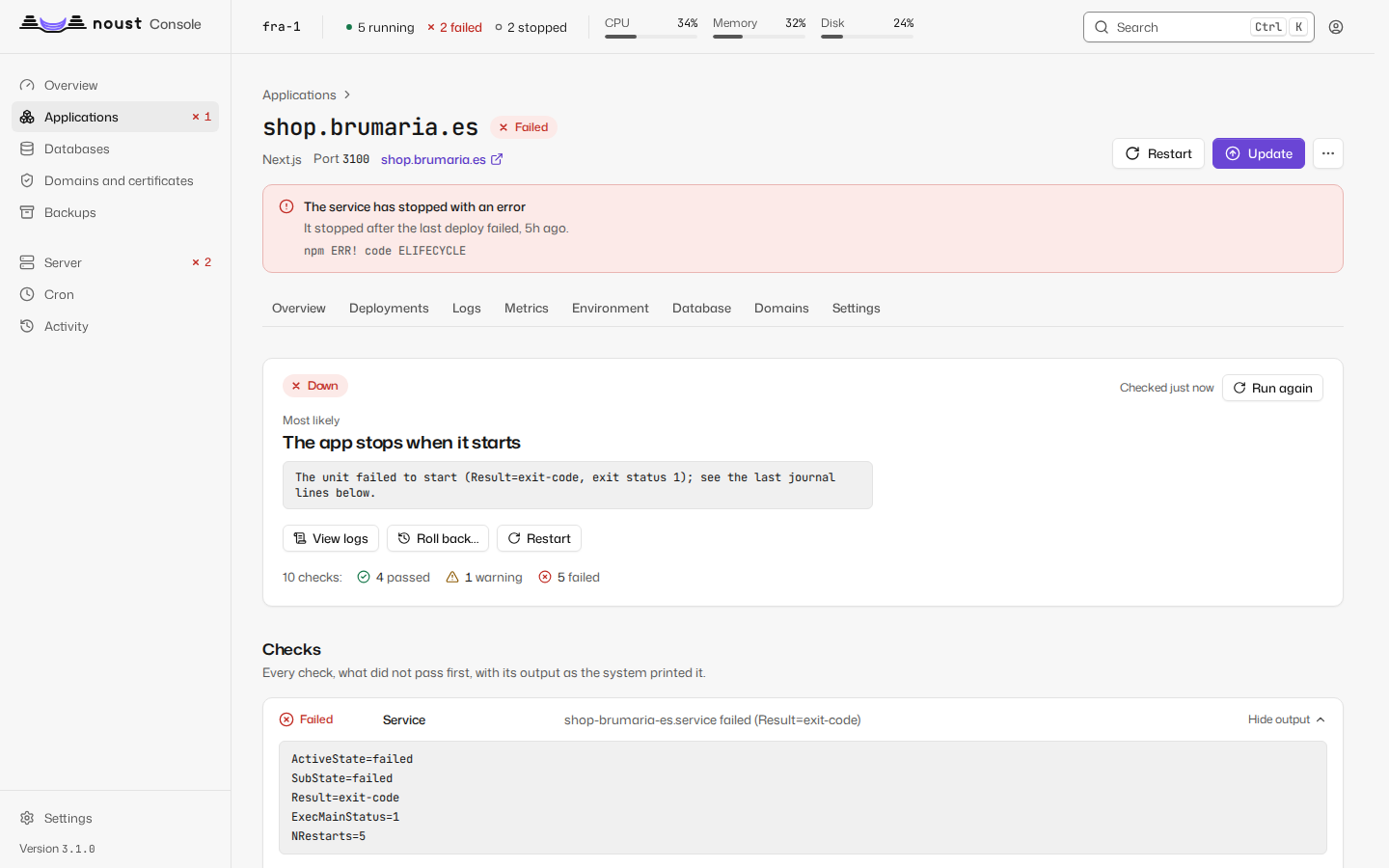The image size is (1389, 868).
Task: Click the external link icon beside shop.brumaria.es
Action: click(497, 159)
